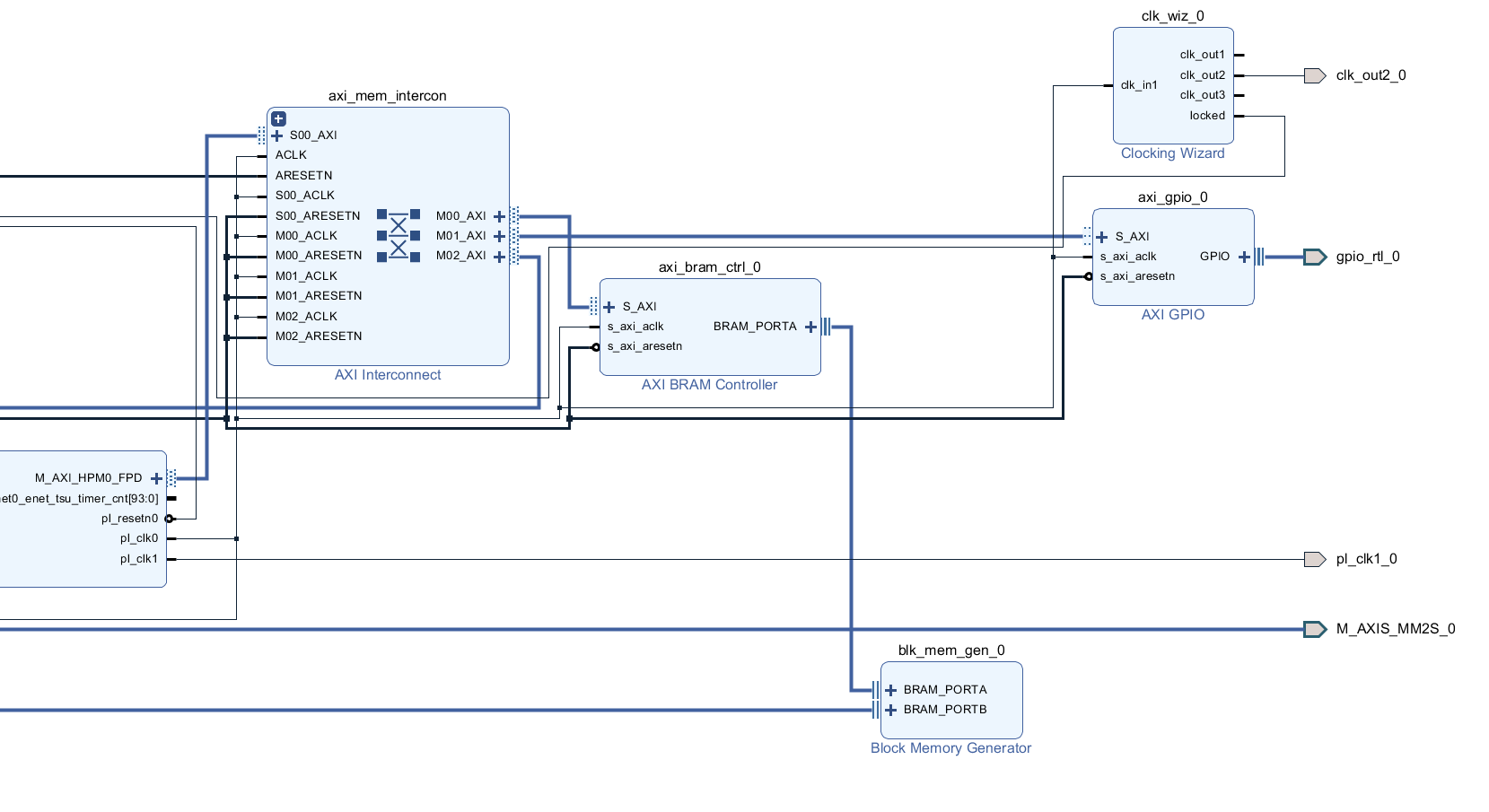Select S00_ARESETN pin on axi_mem_intercon
This screenshot has height=812, width=1489.
click(318, 216)
